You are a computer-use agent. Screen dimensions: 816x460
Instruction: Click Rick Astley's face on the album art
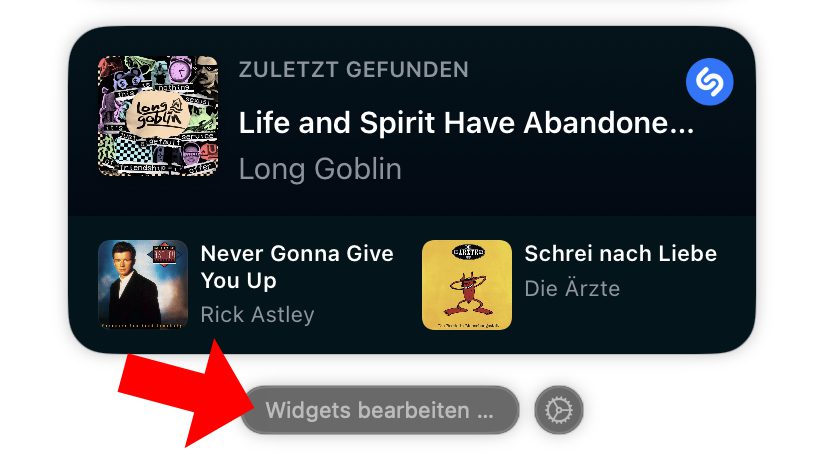click(124, 259)
